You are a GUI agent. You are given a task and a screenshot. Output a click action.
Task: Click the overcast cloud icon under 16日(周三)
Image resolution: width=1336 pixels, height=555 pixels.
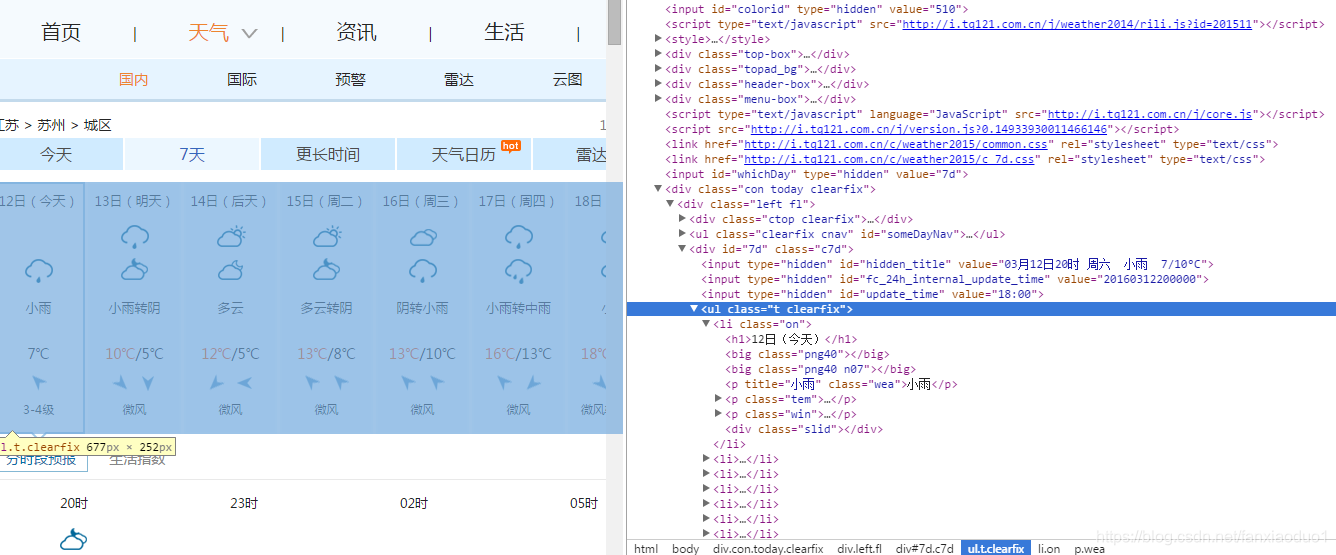click(x=423, y=238)
